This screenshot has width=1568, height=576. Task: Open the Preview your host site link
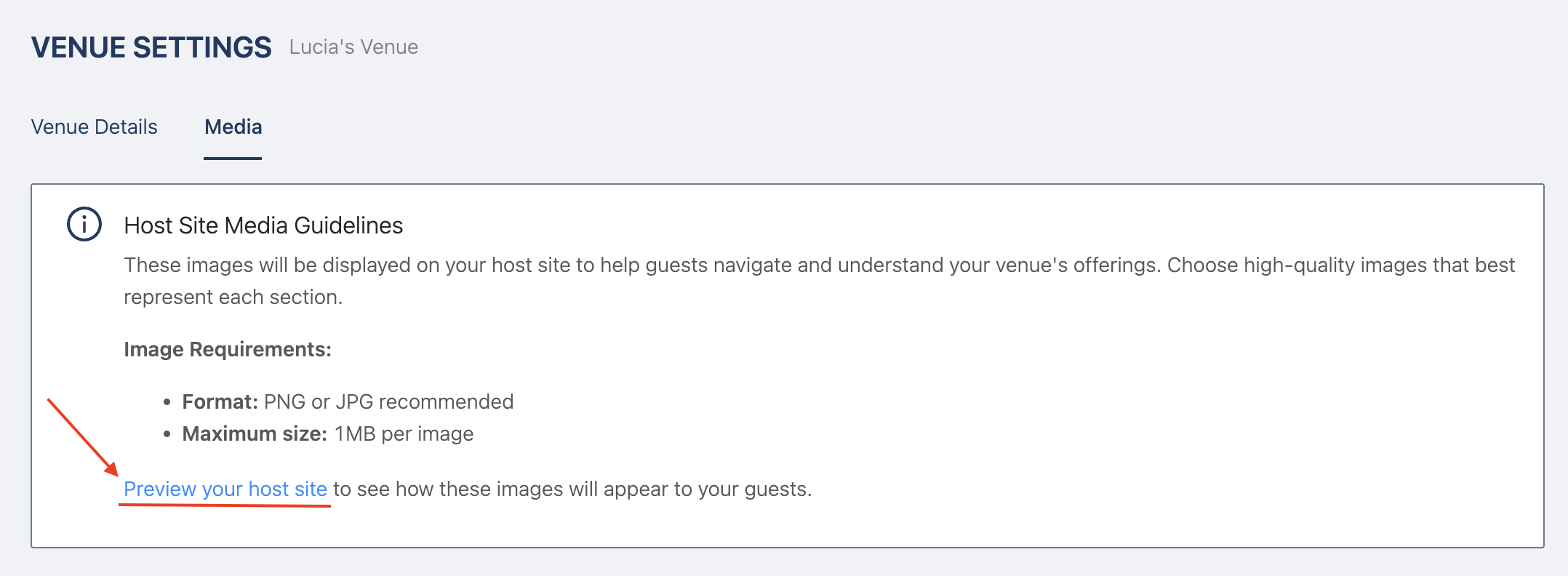[x=225, y=489]
